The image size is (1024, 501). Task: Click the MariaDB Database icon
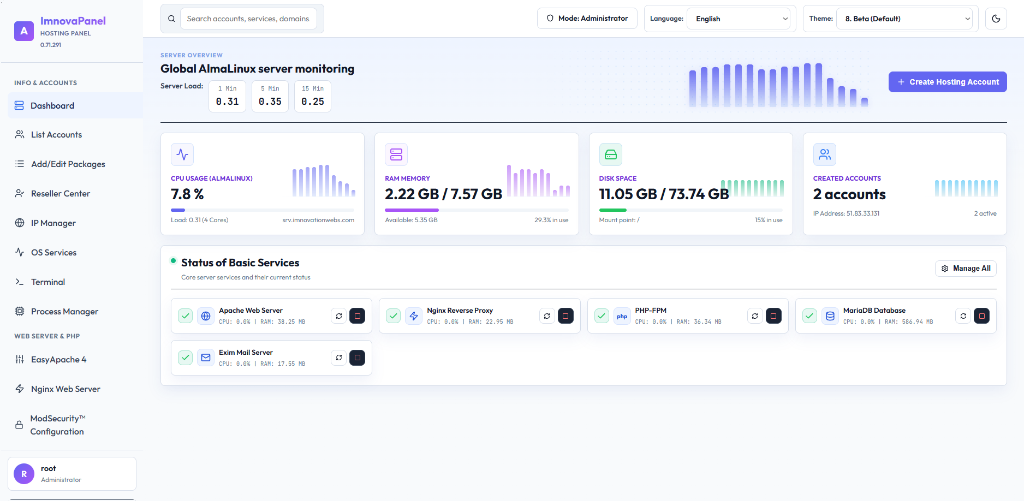tap(830, 316)
